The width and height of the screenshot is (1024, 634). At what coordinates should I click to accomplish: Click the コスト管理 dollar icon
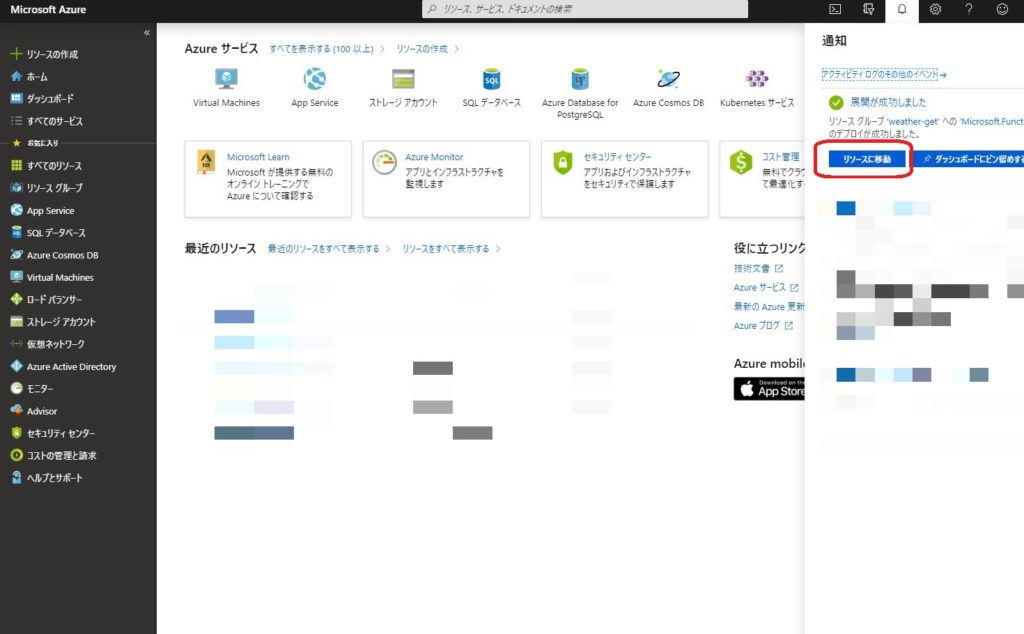741,162
